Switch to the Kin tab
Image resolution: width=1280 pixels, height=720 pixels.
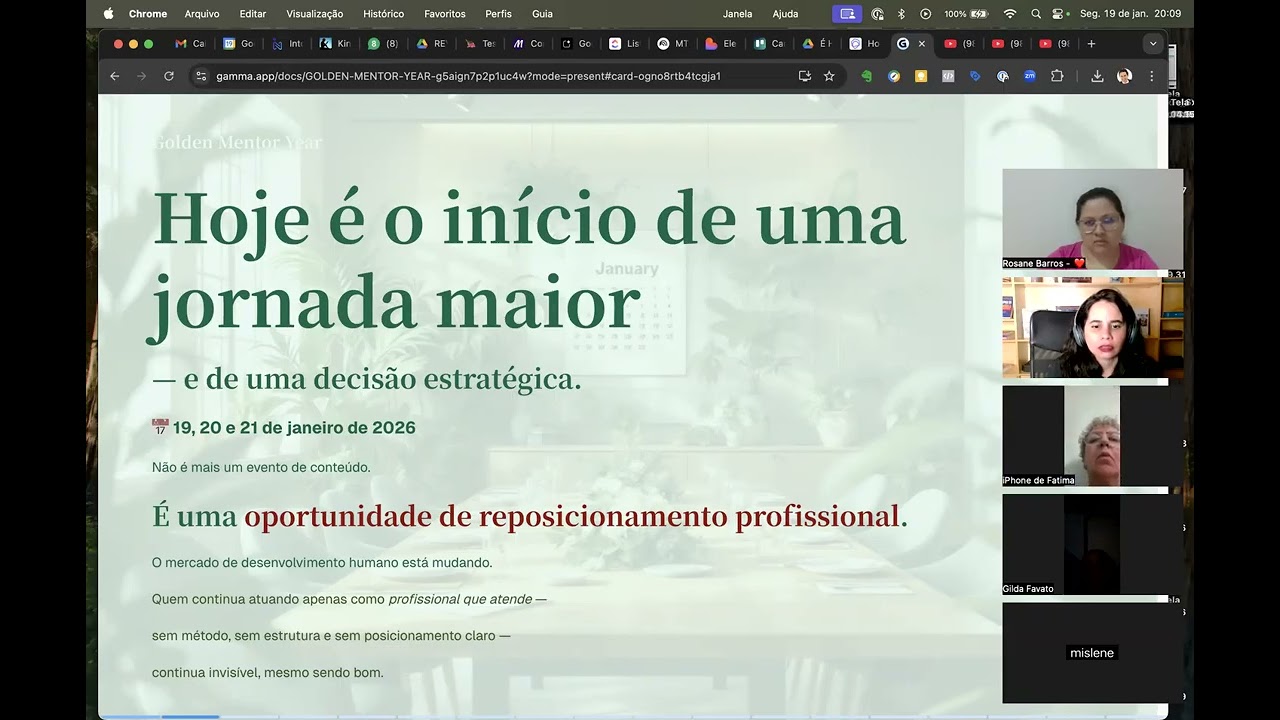click(x=335, y=44)
